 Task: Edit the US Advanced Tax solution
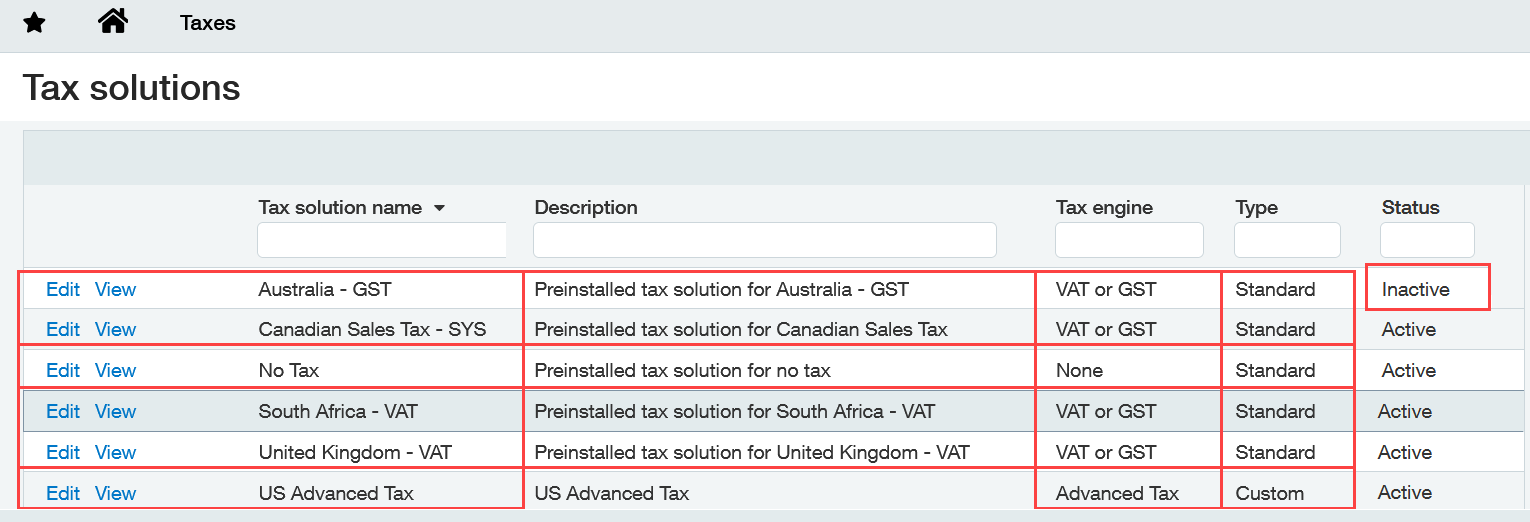[x=63, y=493]
